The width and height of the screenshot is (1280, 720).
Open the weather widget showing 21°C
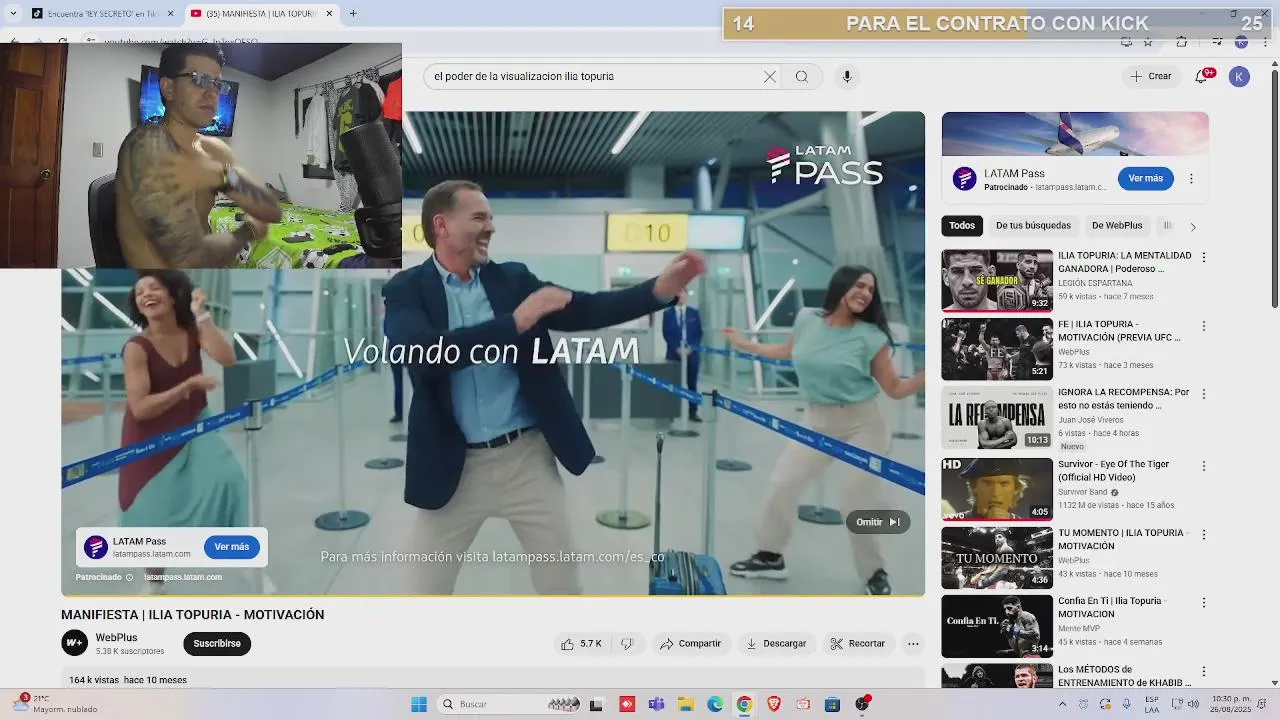tap(55, 704)
